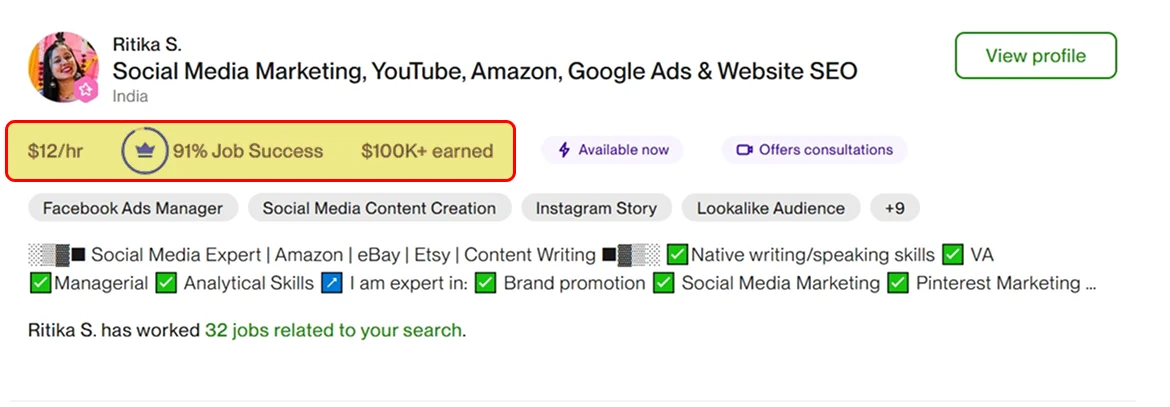Click the 91% Job Success text
The width and height of the screenshot is (1170, 407).
click(248, 151)
